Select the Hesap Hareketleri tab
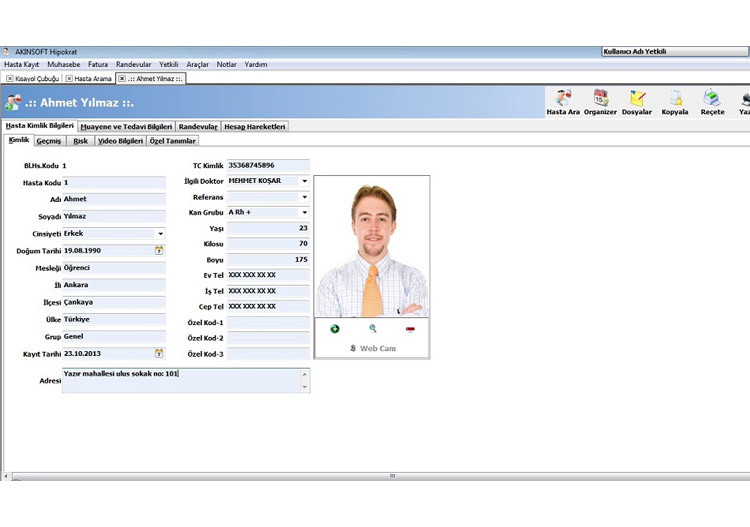Viewport: 750px width, 527px height. (254, 127)
